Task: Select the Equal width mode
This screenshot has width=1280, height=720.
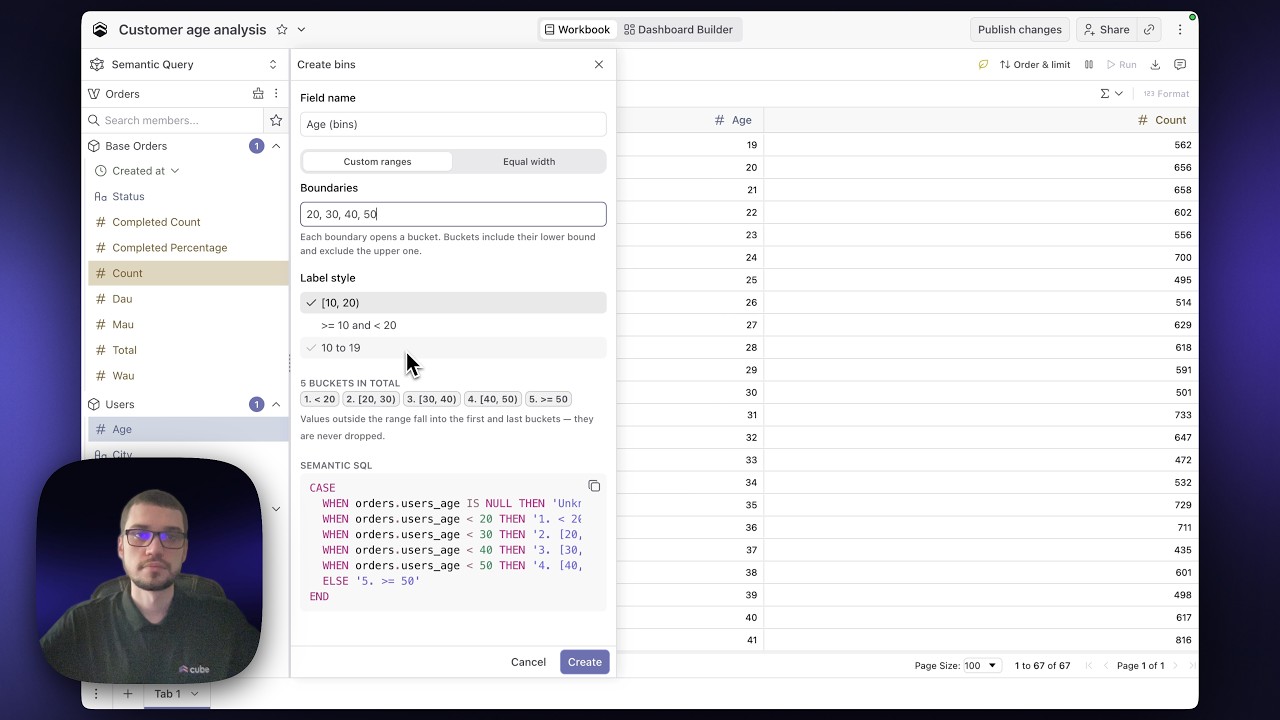Action: [x=529, y=162]
